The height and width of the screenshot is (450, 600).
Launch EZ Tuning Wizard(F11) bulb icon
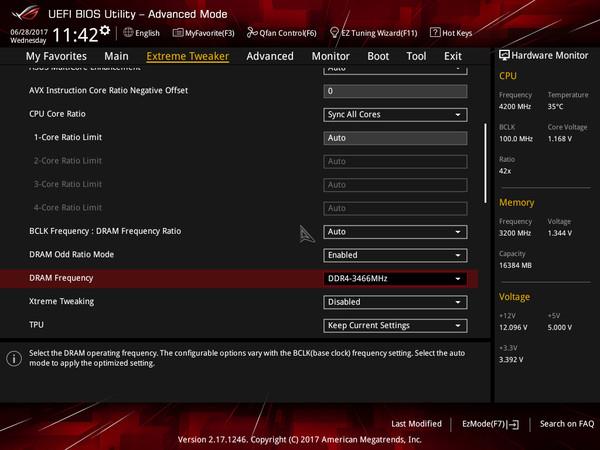(334, 33)
